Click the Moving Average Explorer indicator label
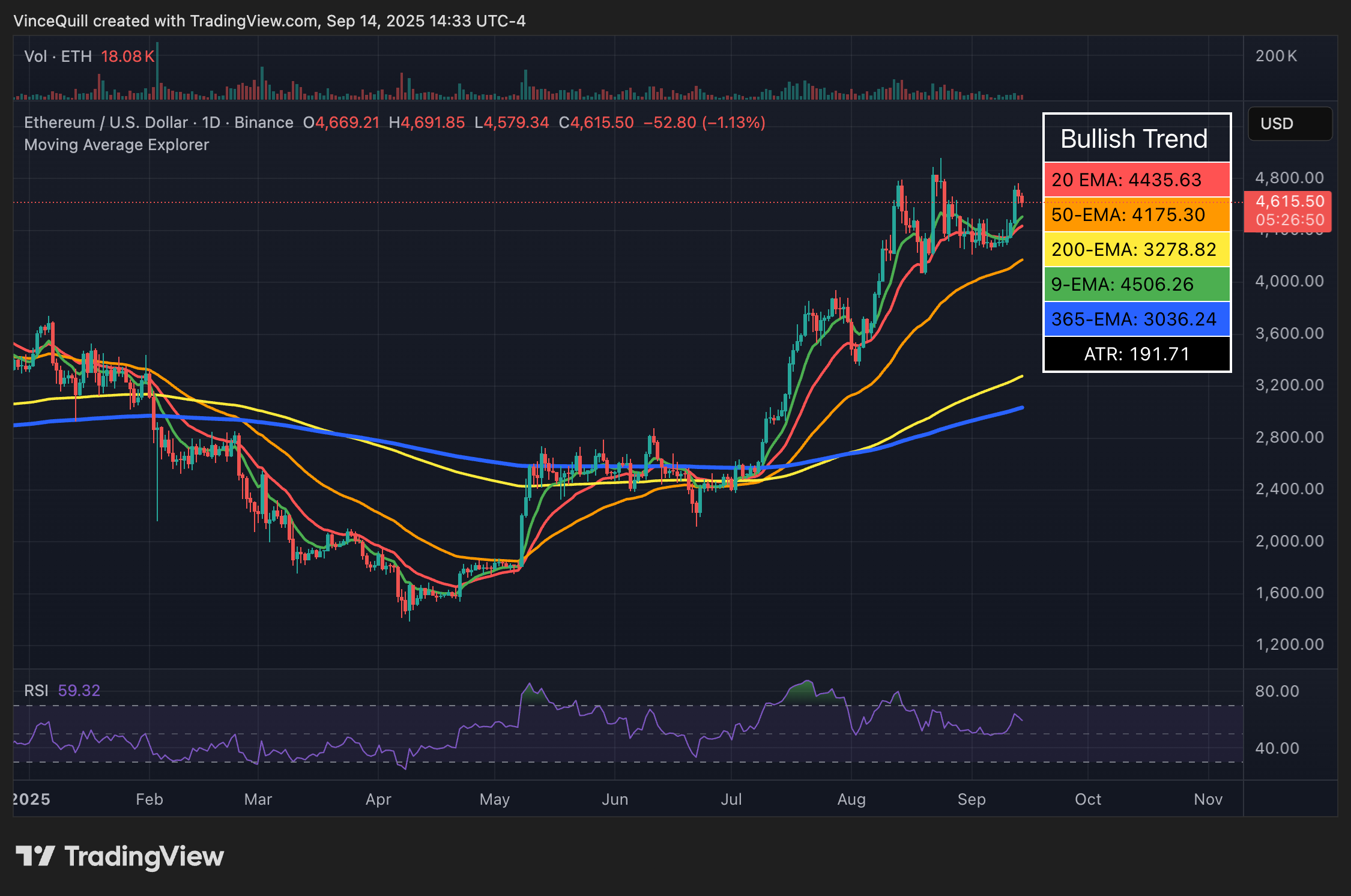The image size is (1351, 896). [116, 145]
